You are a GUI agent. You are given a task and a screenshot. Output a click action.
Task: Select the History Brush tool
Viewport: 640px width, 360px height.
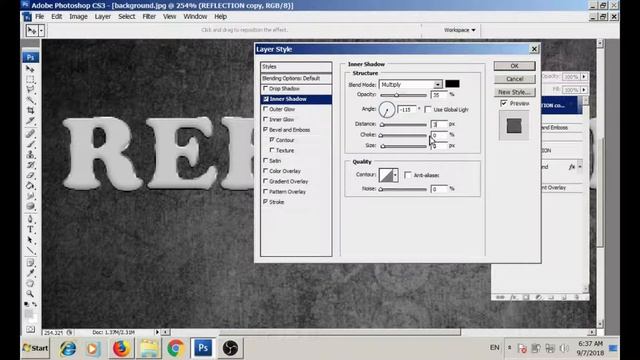coord(30,165)
